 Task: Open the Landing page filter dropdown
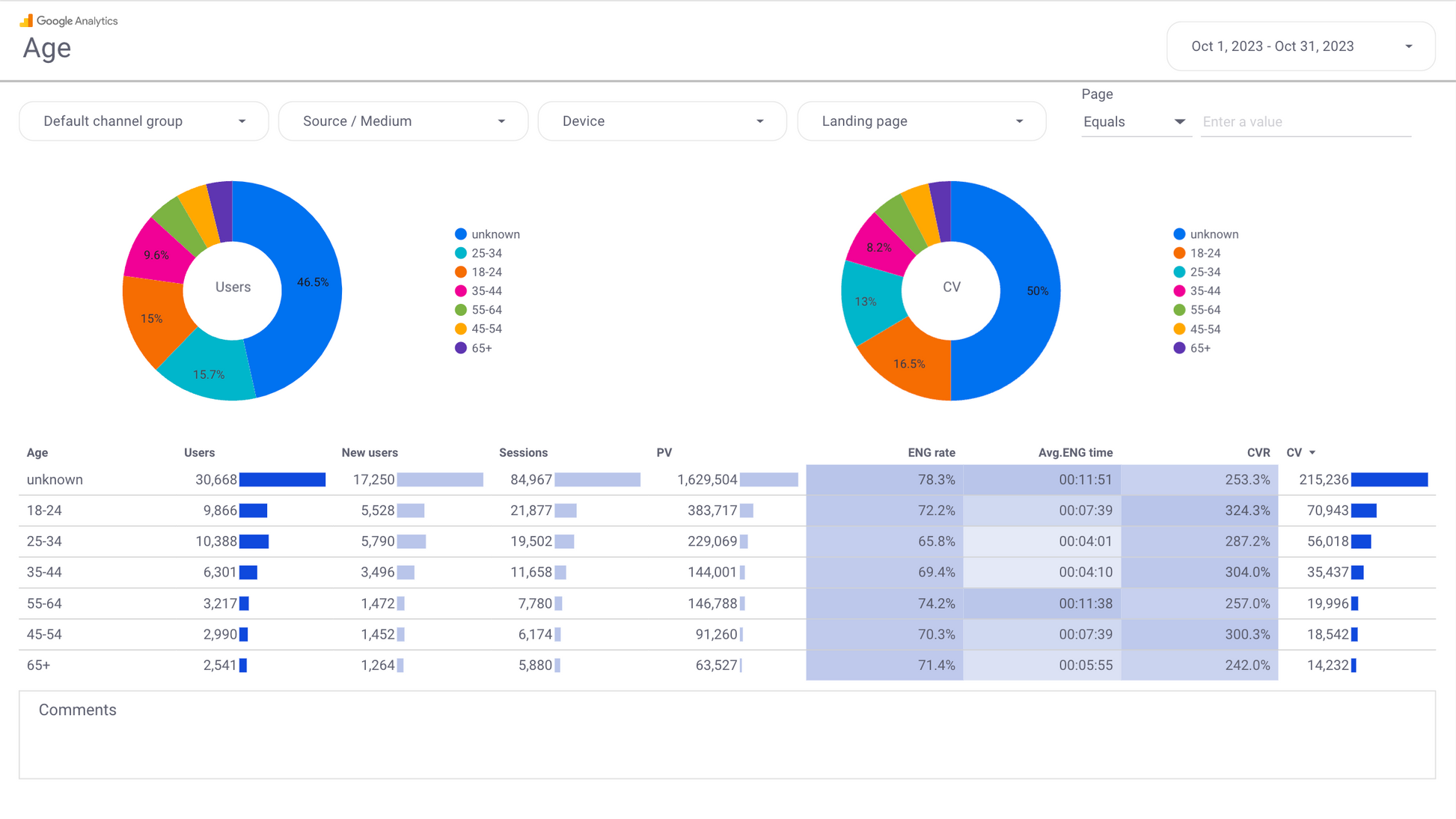click(922, 121)
